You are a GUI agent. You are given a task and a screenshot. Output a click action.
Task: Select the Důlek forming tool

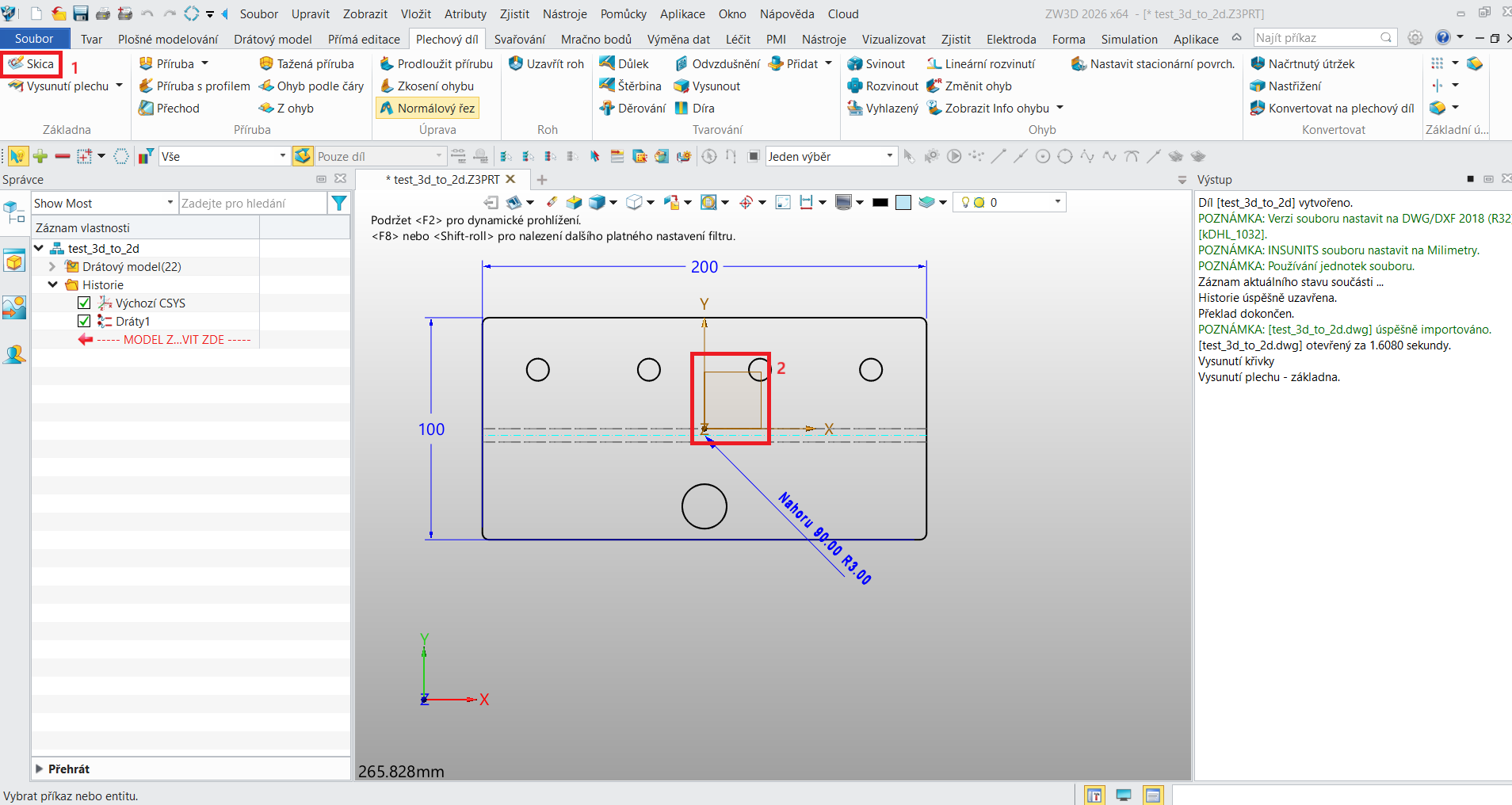[x=624, y=63]
